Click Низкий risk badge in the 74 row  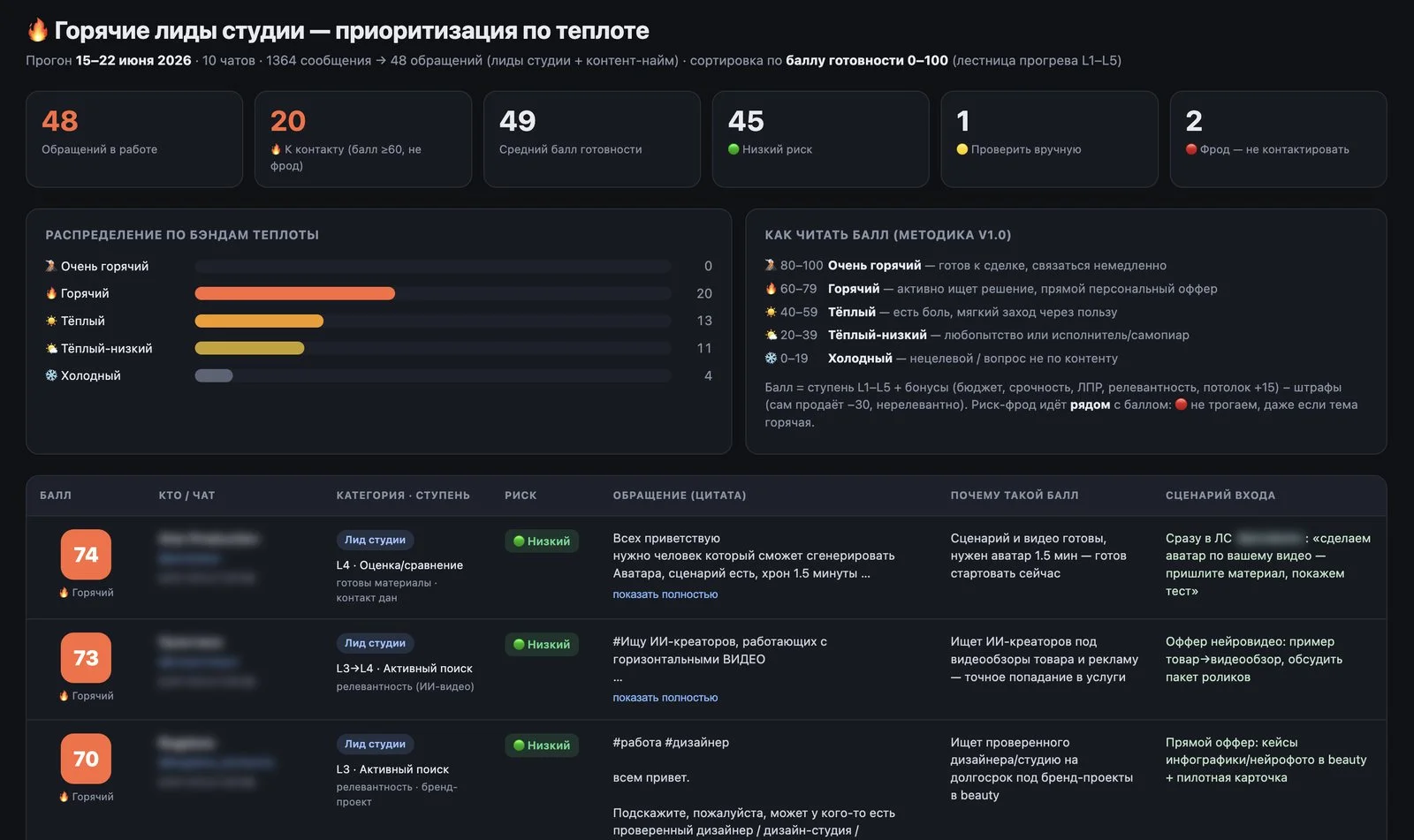542,541
